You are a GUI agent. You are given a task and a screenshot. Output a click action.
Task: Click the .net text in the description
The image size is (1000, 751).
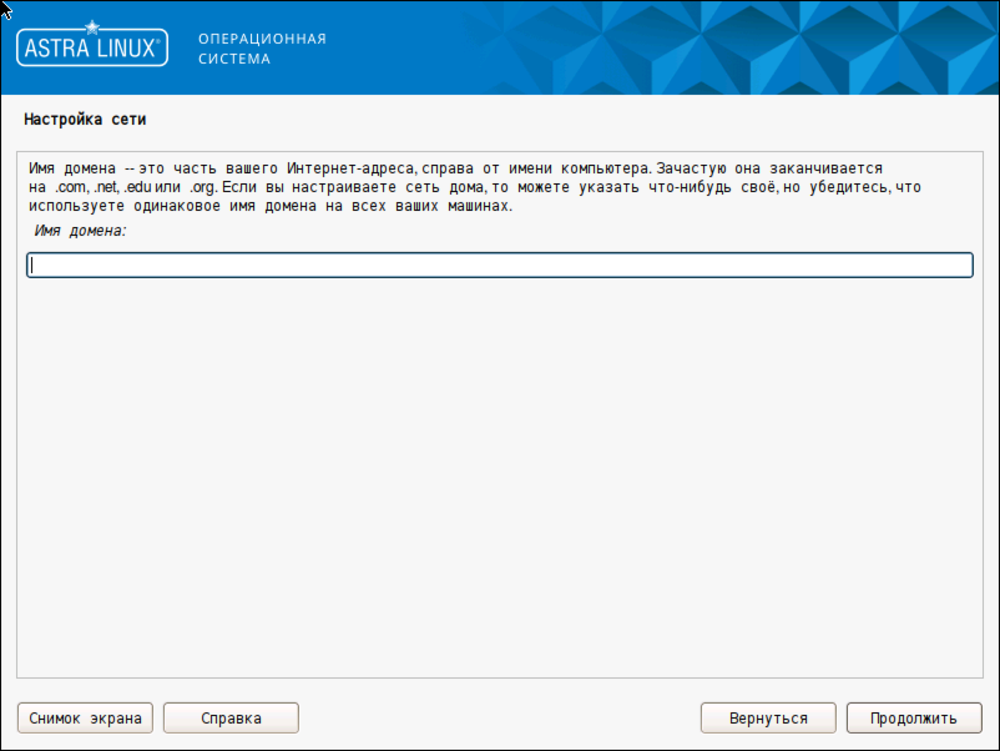106,188
